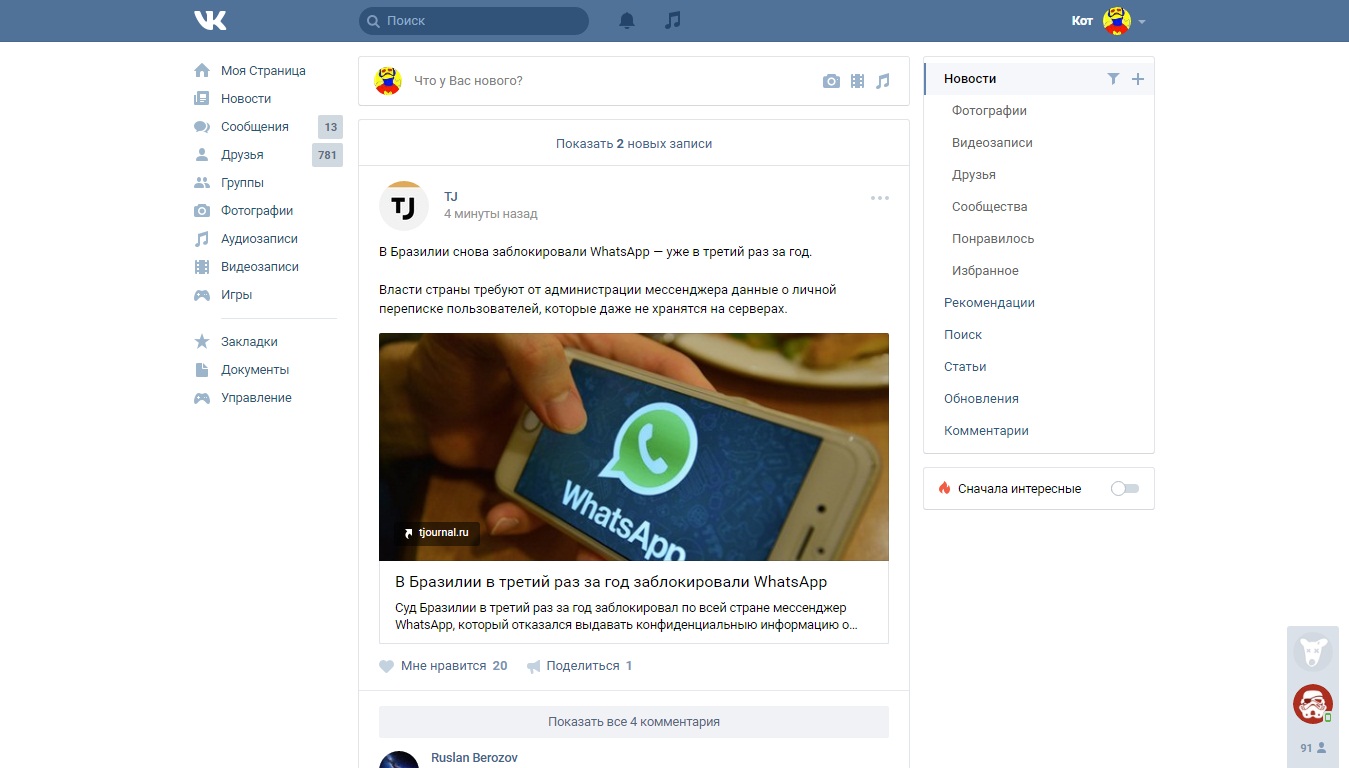Expand profile menu arrow next to Кот
Image resolution: width=1349 pixels, height=768 pixels.
[x=1142, y=21]
